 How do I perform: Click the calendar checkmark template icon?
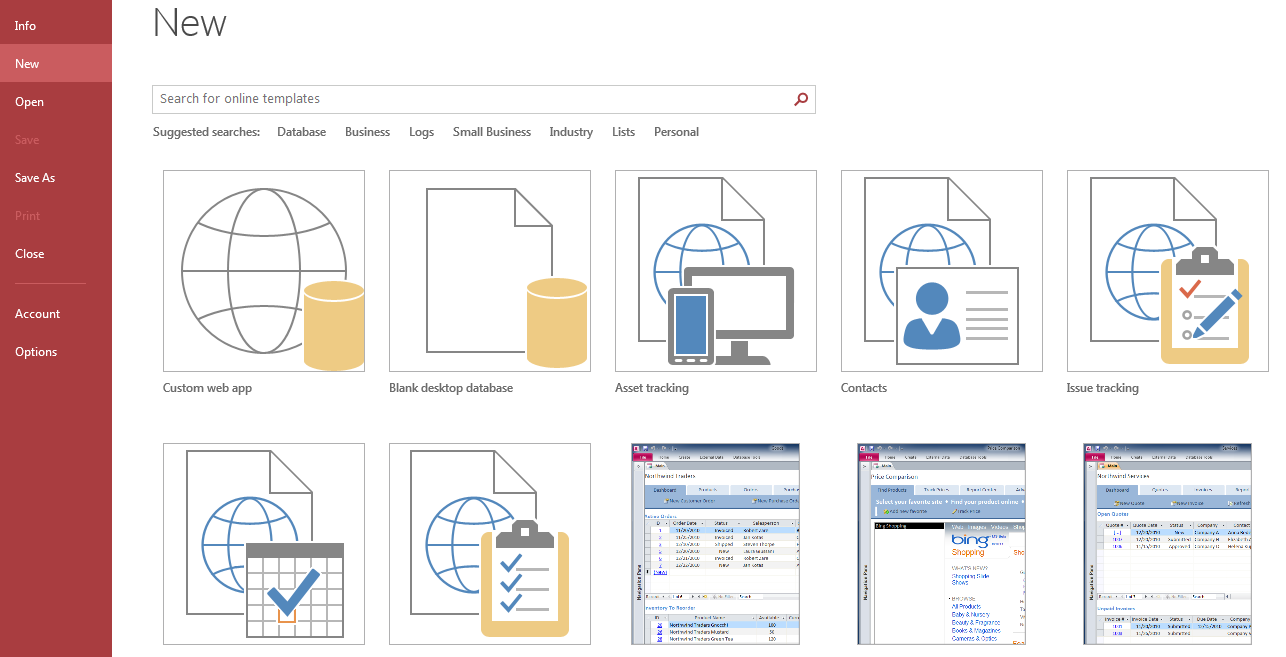click(264, 544)
